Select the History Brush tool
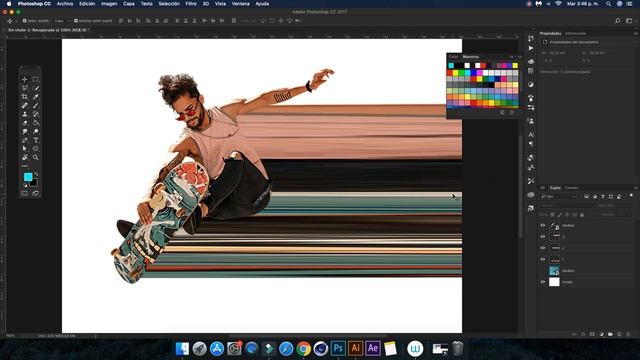This screenshot has width=640, height=360. click(36, 114)
